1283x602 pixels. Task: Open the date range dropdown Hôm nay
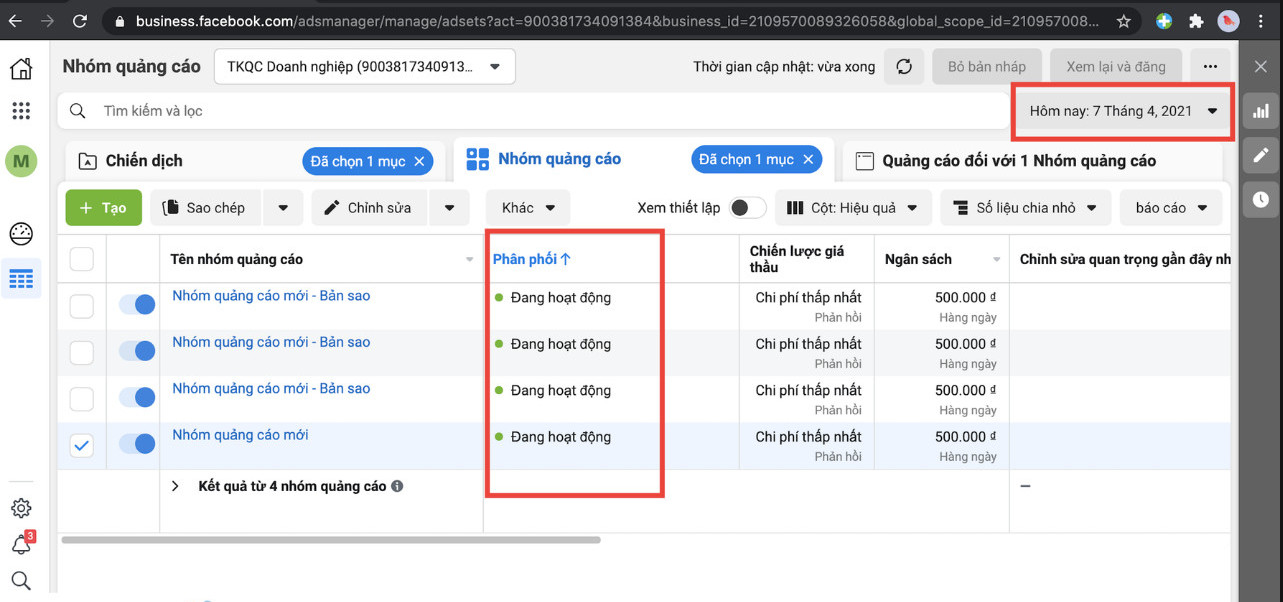pos(1124,111)
